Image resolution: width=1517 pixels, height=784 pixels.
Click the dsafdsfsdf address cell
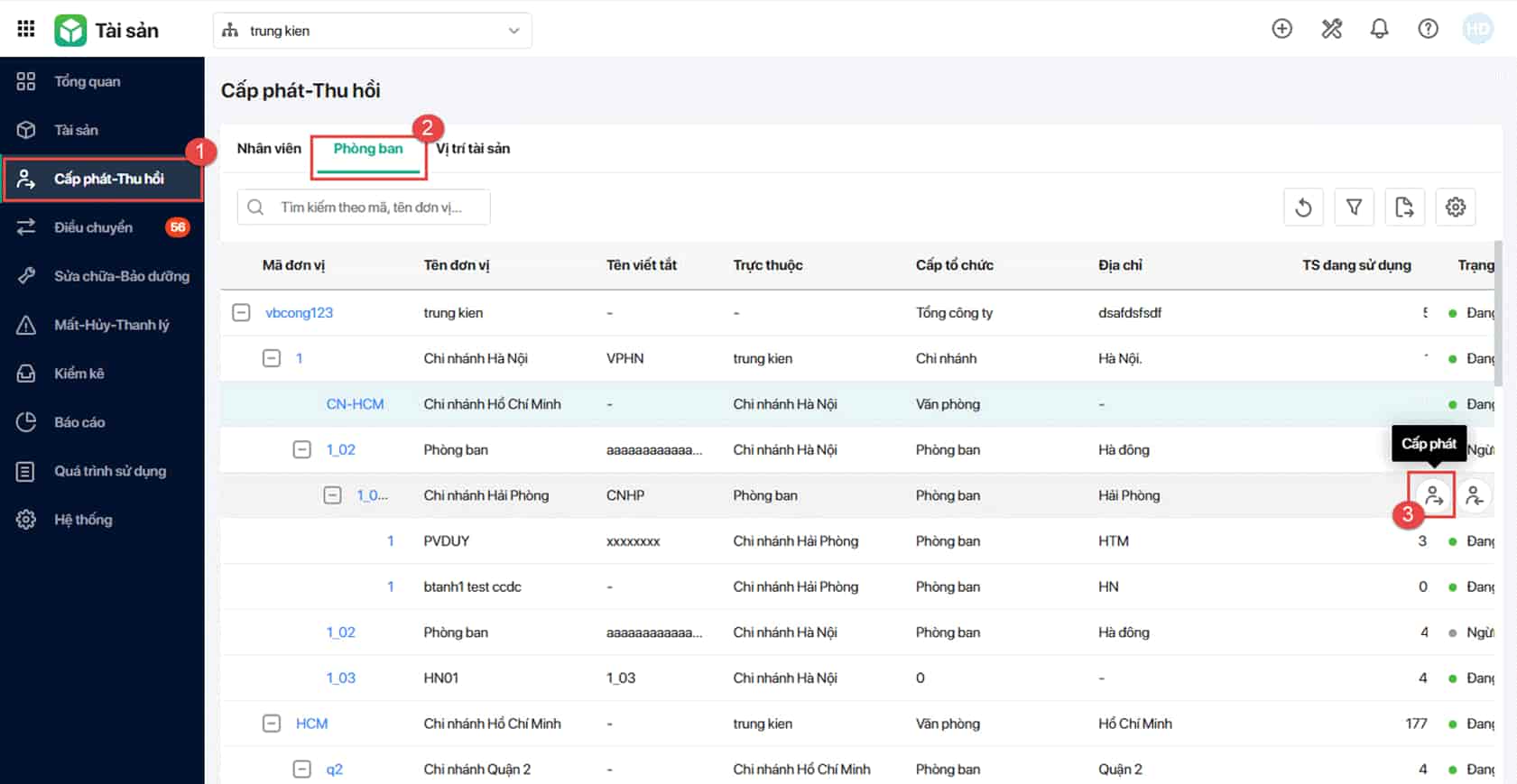tap(1130, 313)
